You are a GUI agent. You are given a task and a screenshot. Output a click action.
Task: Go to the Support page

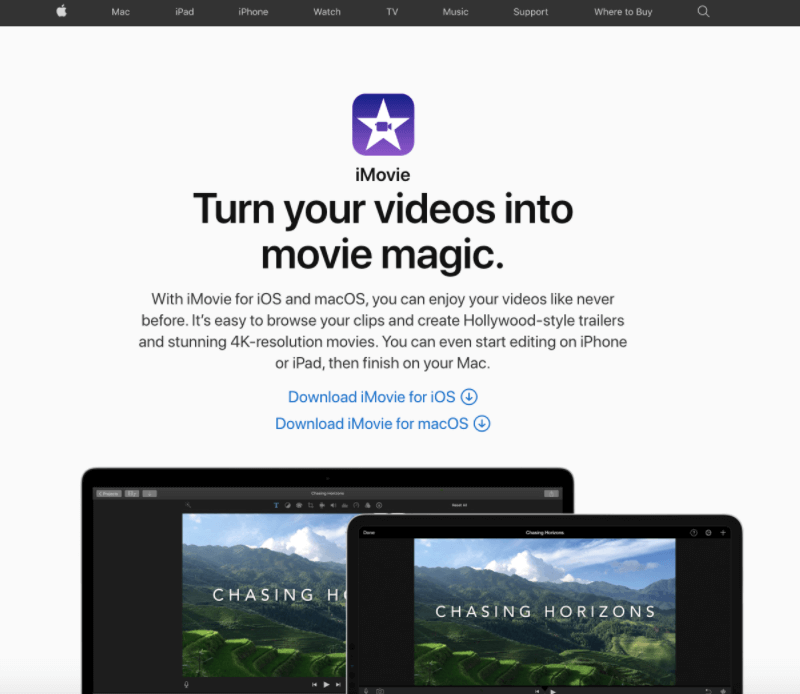pos(531,12)
